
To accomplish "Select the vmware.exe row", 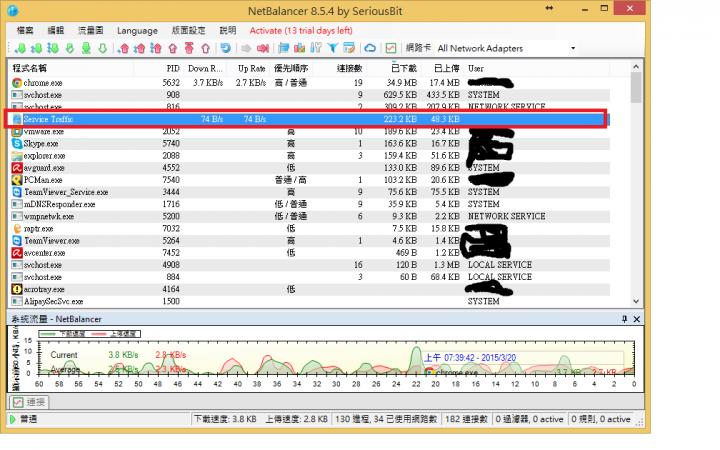I will pyautogui.click(x=309, y=131).
